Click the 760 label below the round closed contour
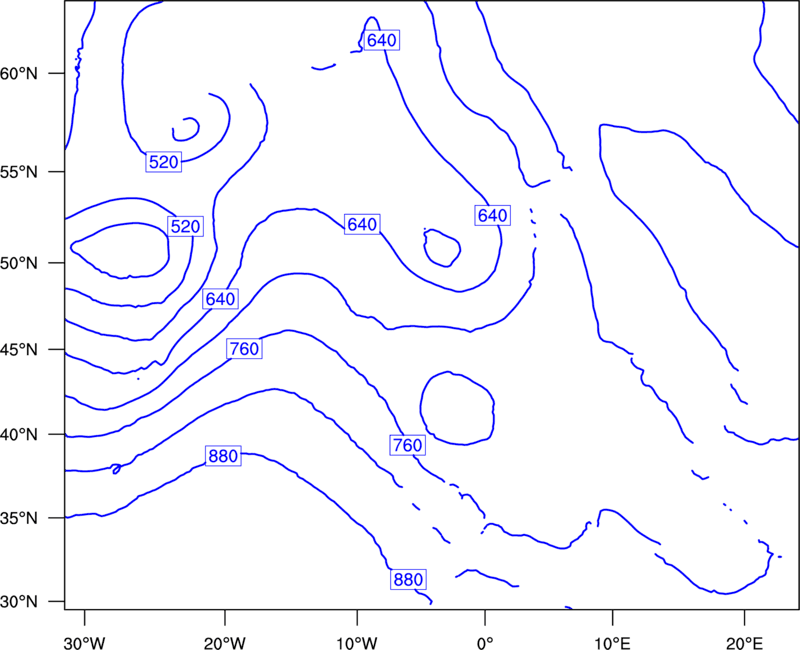Viewport: 800px width, 650px height. [407, 445]
